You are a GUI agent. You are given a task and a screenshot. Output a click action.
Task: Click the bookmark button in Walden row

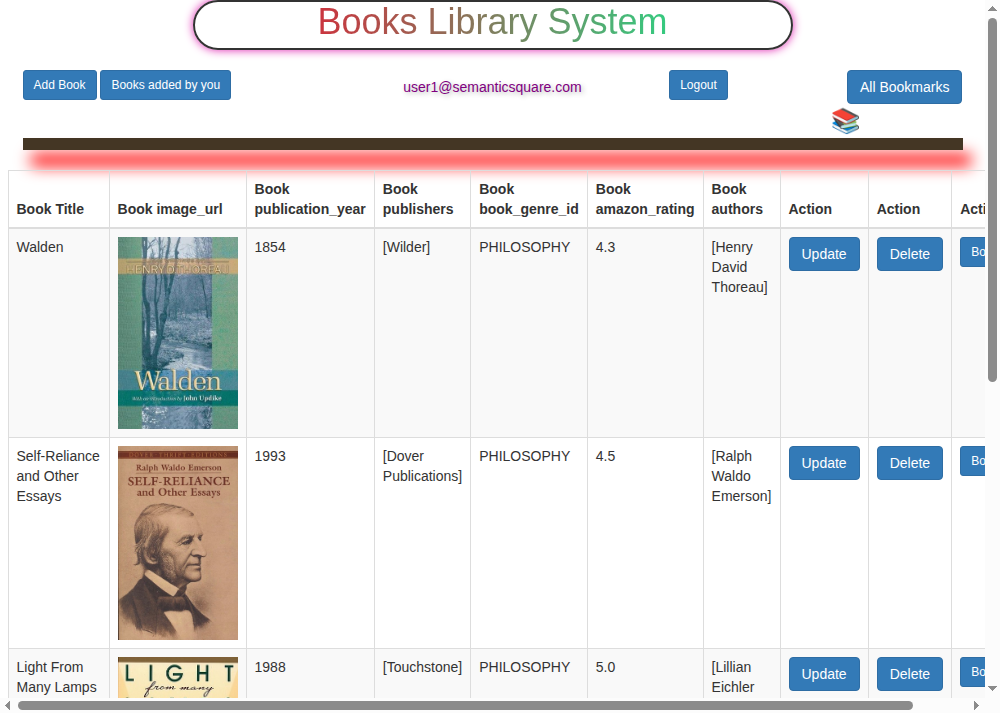[973, 252]
